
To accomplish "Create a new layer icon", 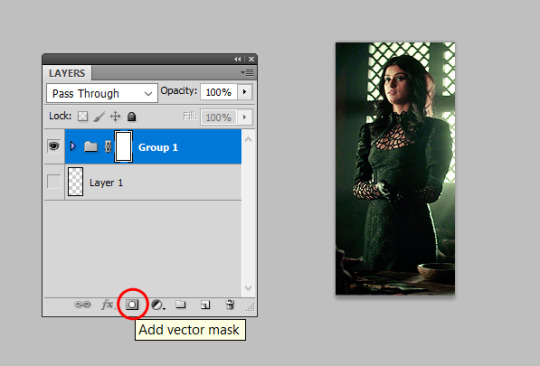I will pos(205,305).
